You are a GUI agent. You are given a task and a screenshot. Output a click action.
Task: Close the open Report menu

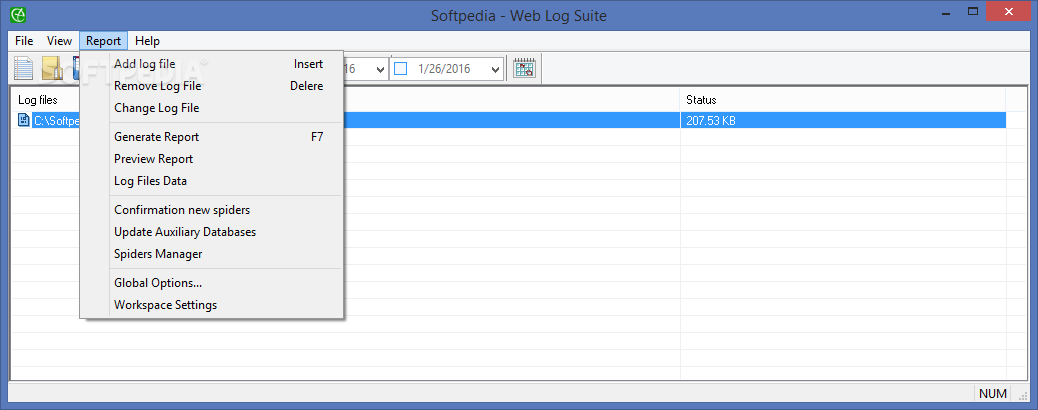pos(103,41)
